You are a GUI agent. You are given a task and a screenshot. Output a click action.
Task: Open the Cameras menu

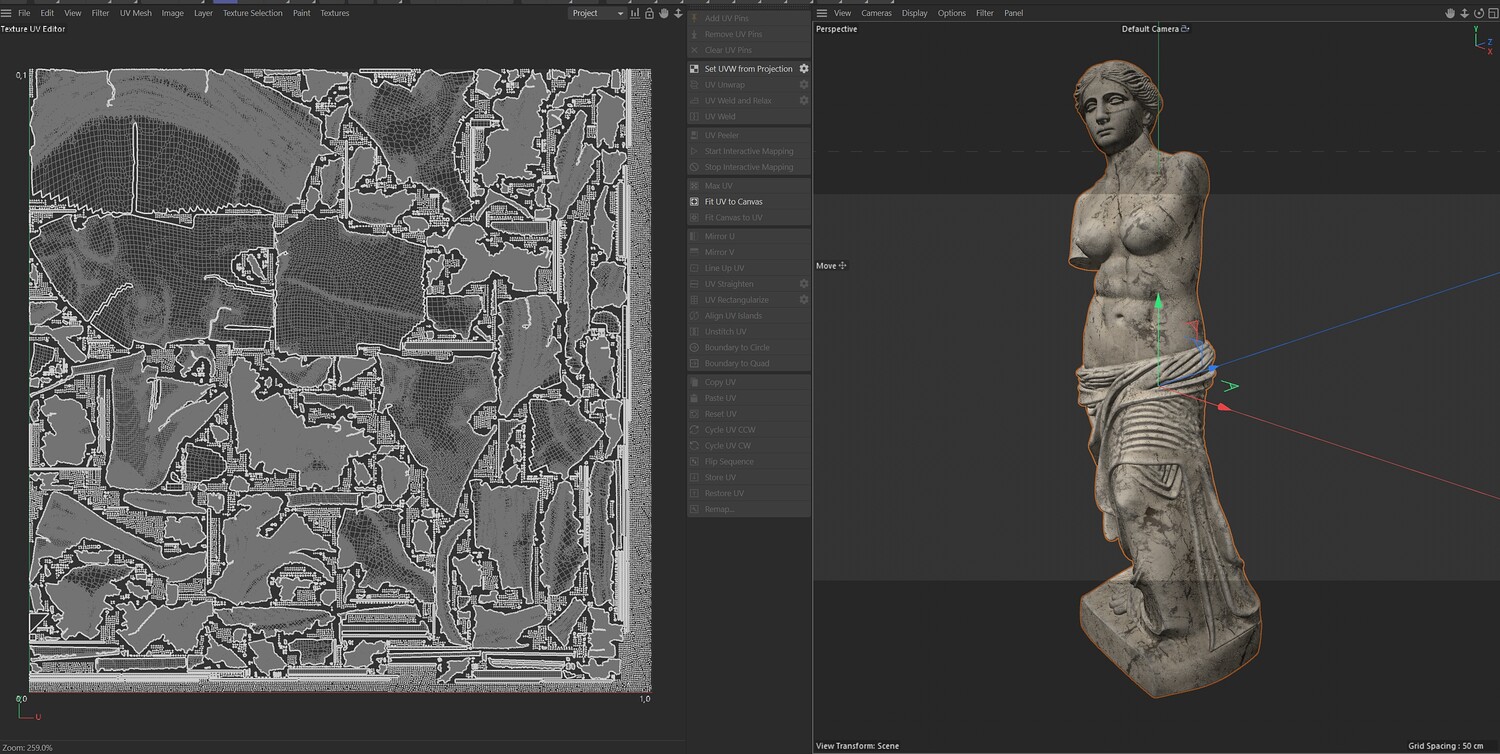click(877, 13)
